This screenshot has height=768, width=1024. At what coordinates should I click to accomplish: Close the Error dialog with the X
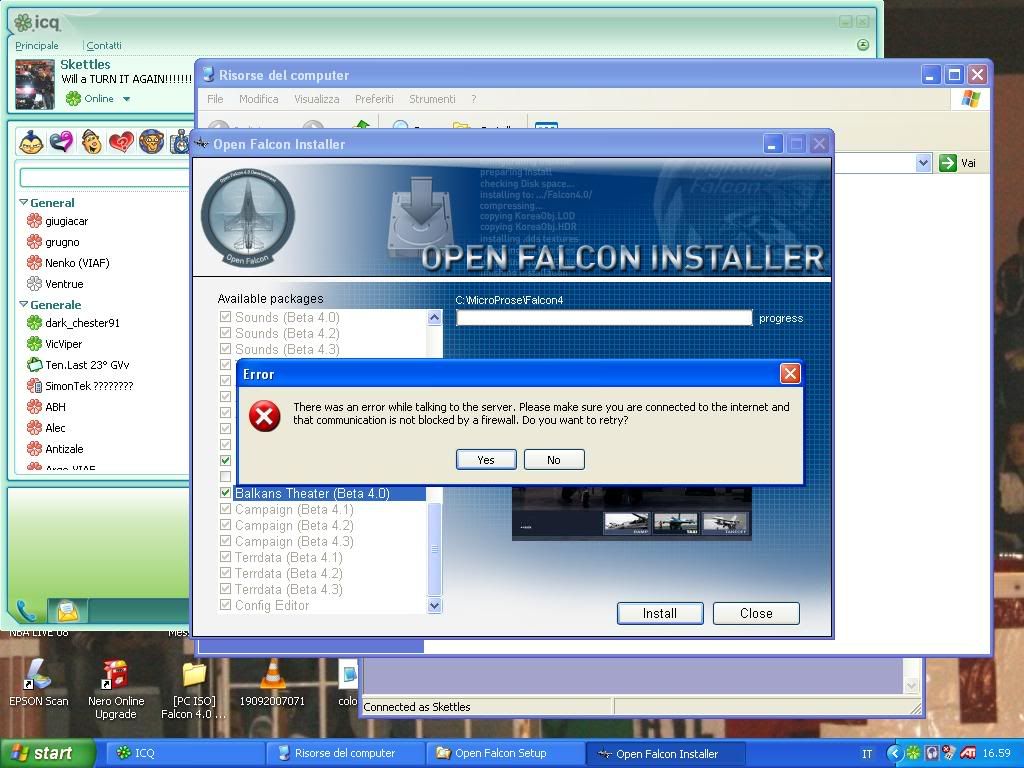point(790,374)
